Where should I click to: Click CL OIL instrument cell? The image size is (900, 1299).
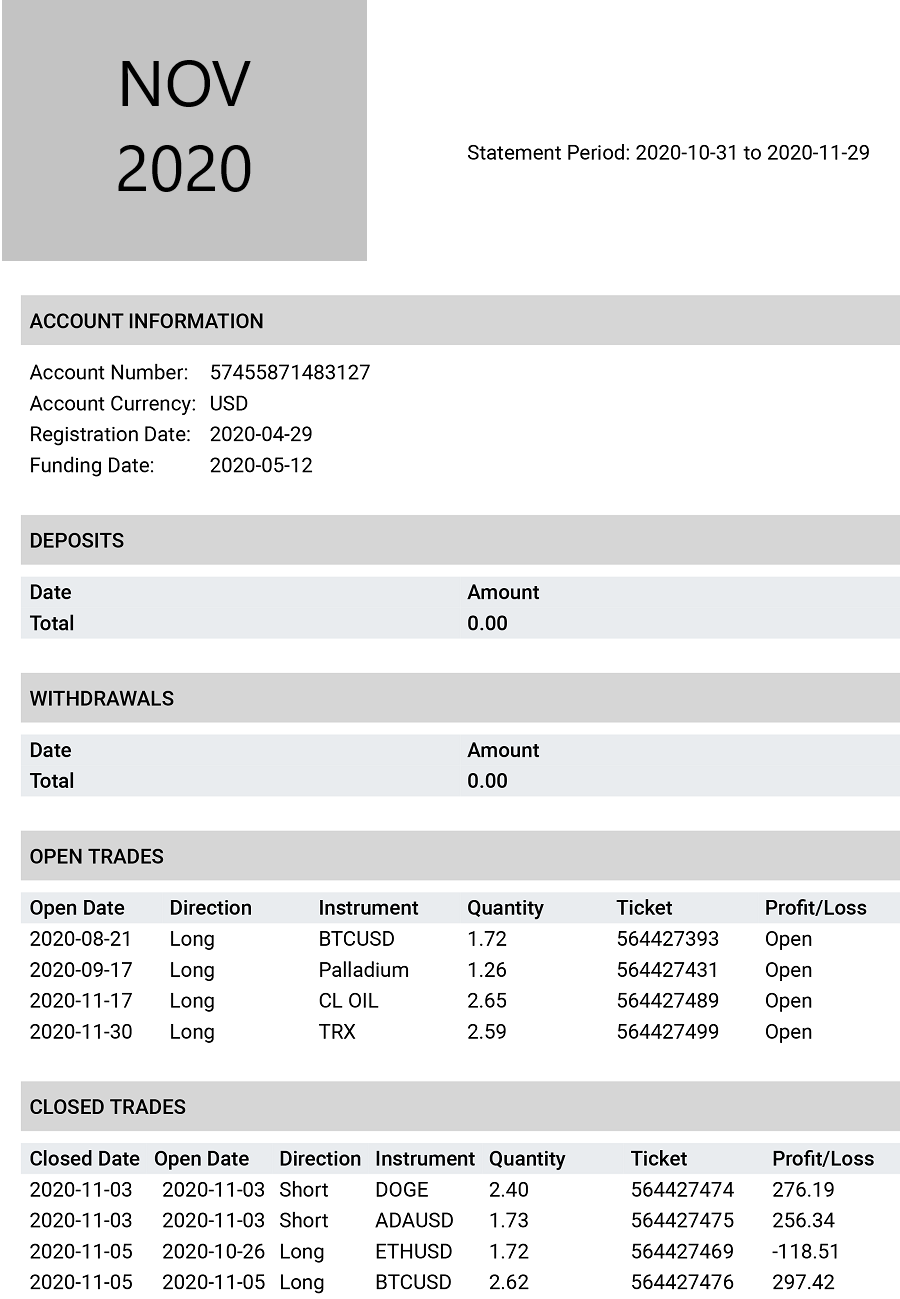click(x=349, y=1001)
